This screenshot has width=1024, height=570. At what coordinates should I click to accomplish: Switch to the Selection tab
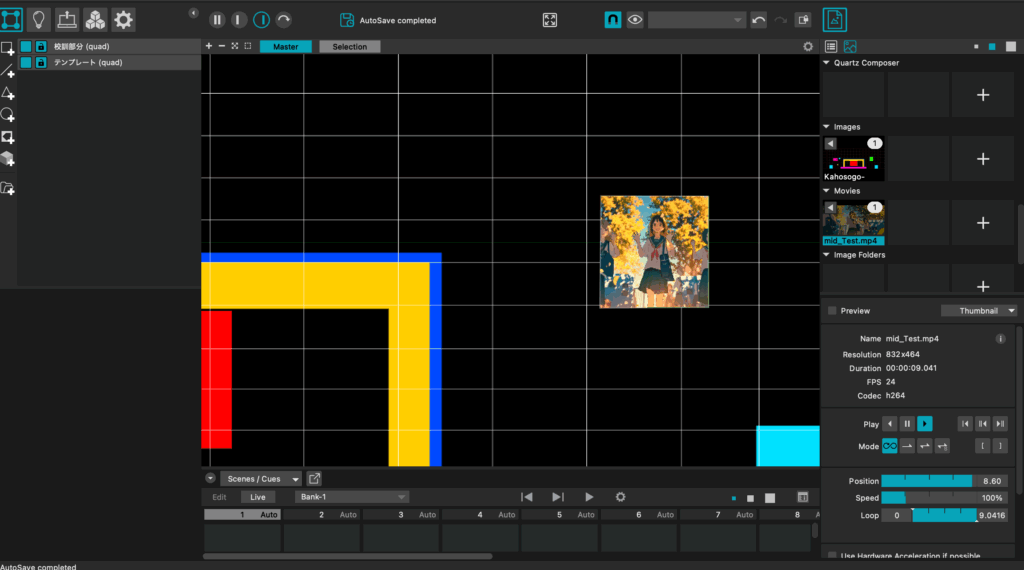coord(349,47)
